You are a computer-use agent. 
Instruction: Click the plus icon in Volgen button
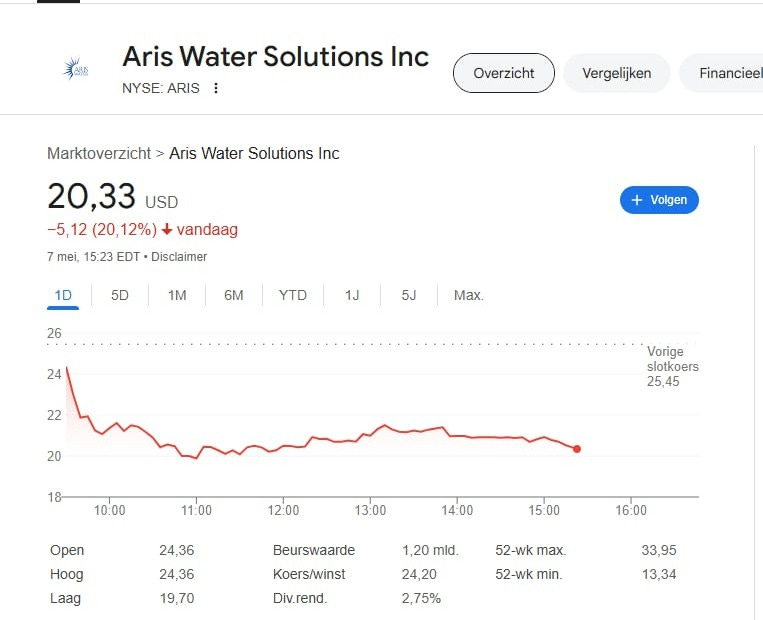[636, 200]
